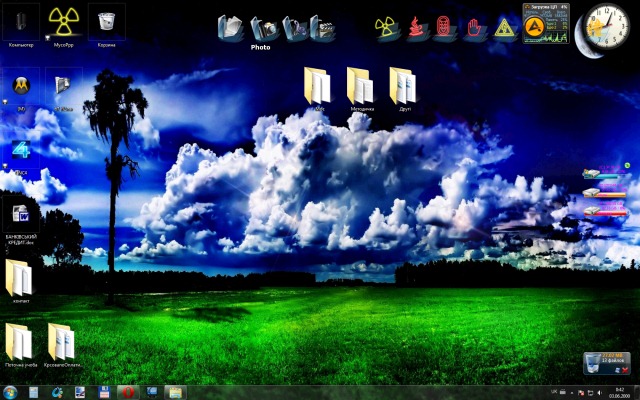Viewport: 640px width, 400px height.
Task: Click the CPU load graph in gadget
Action: coord(546,38)
